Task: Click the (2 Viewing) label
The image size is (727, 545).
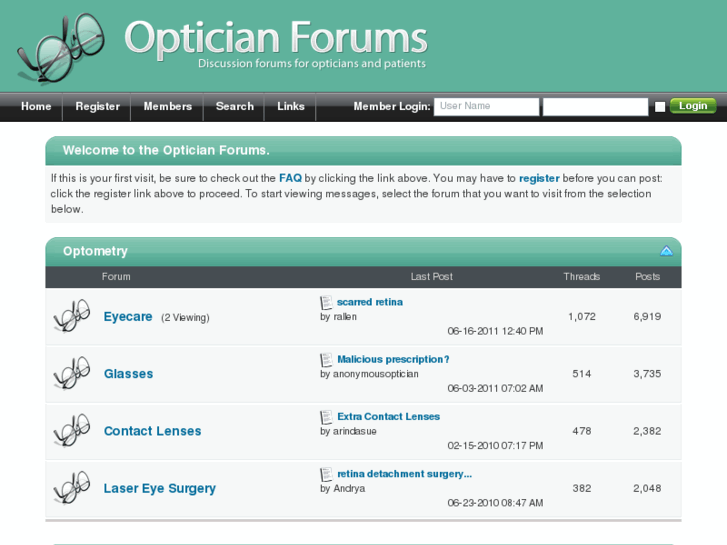Action: click(x=185, y=318)
